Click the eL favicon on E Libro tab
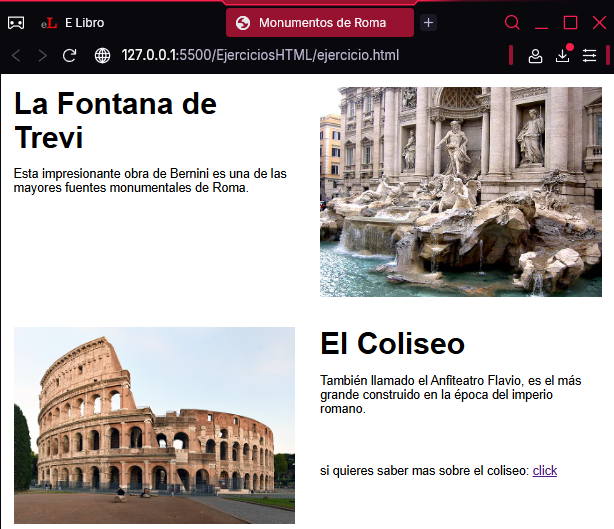 [x=49, y=23]
